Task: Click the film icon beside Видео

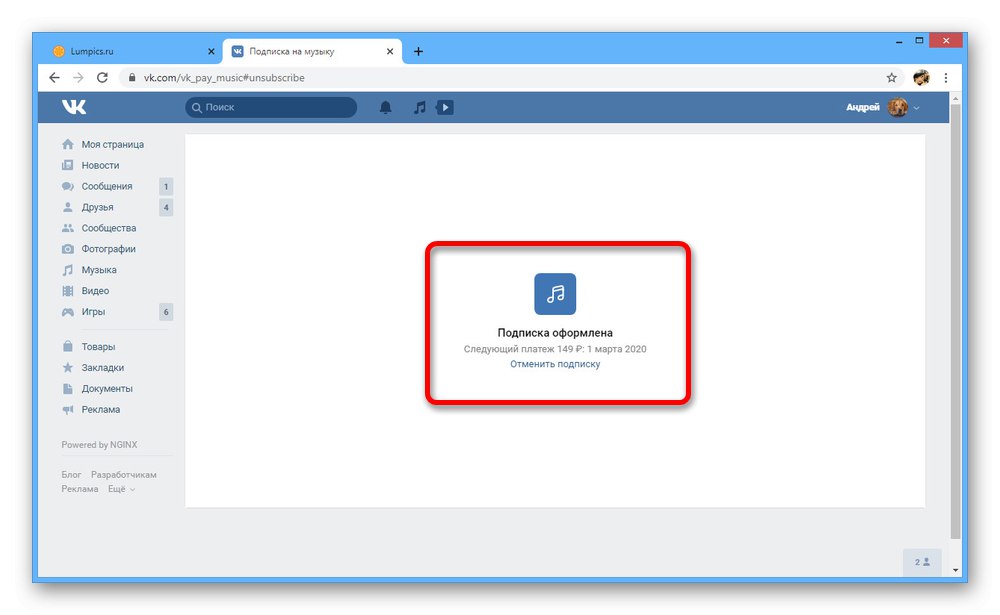Action: (68, 291)
